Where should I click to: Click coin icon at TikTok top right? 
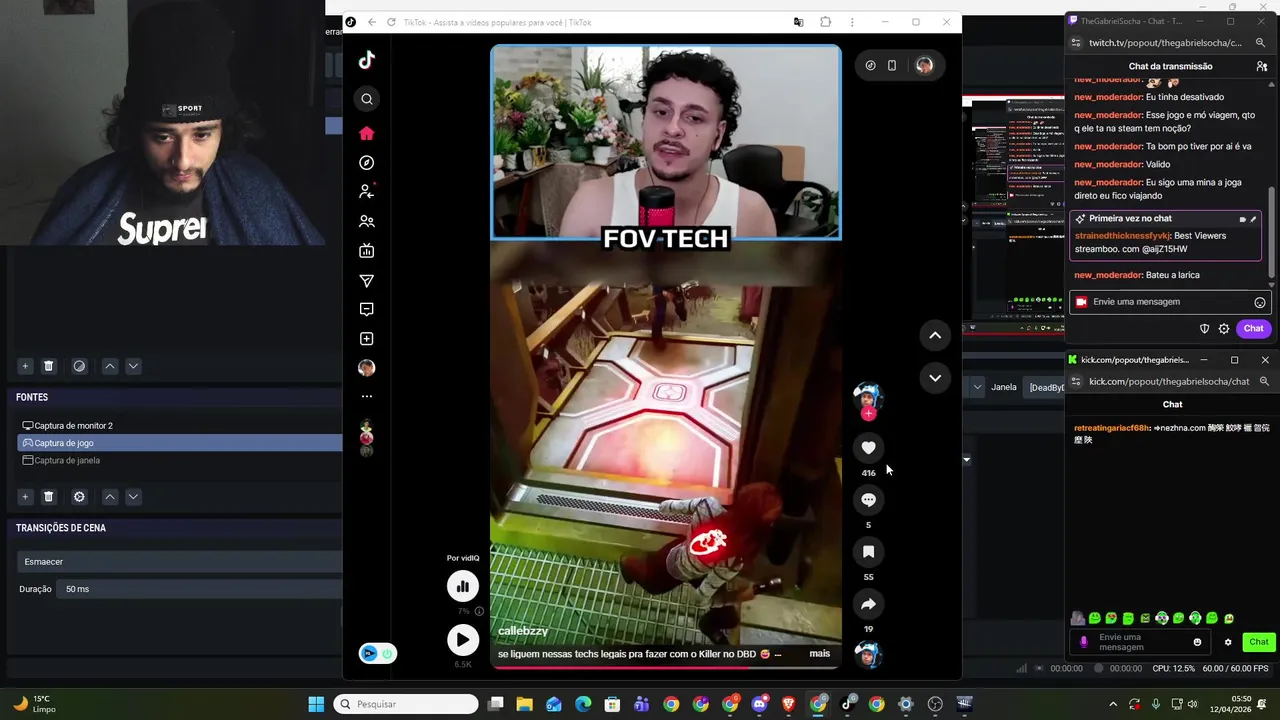[870, 65]
